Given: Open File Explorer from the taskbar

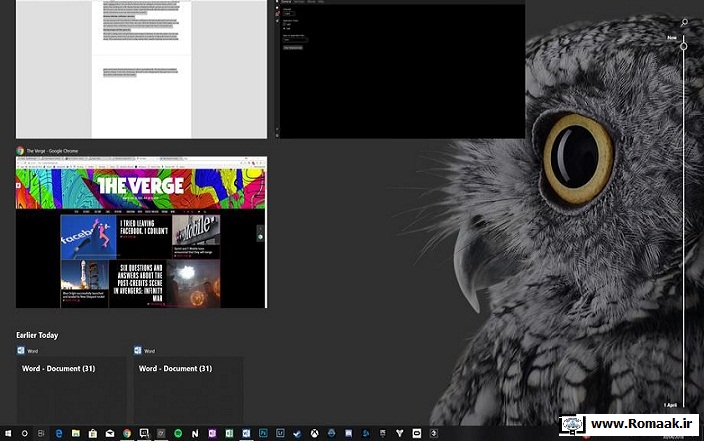Looking at the screenshot, I should click(75, 433).
